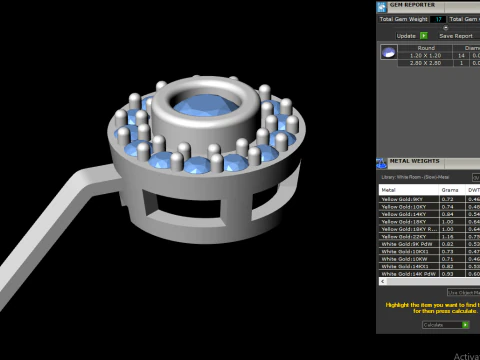The height and width of the screenshot is (360, 480).
Task: Click the Gem Reporter panel icon
Action: click(382, 7)
